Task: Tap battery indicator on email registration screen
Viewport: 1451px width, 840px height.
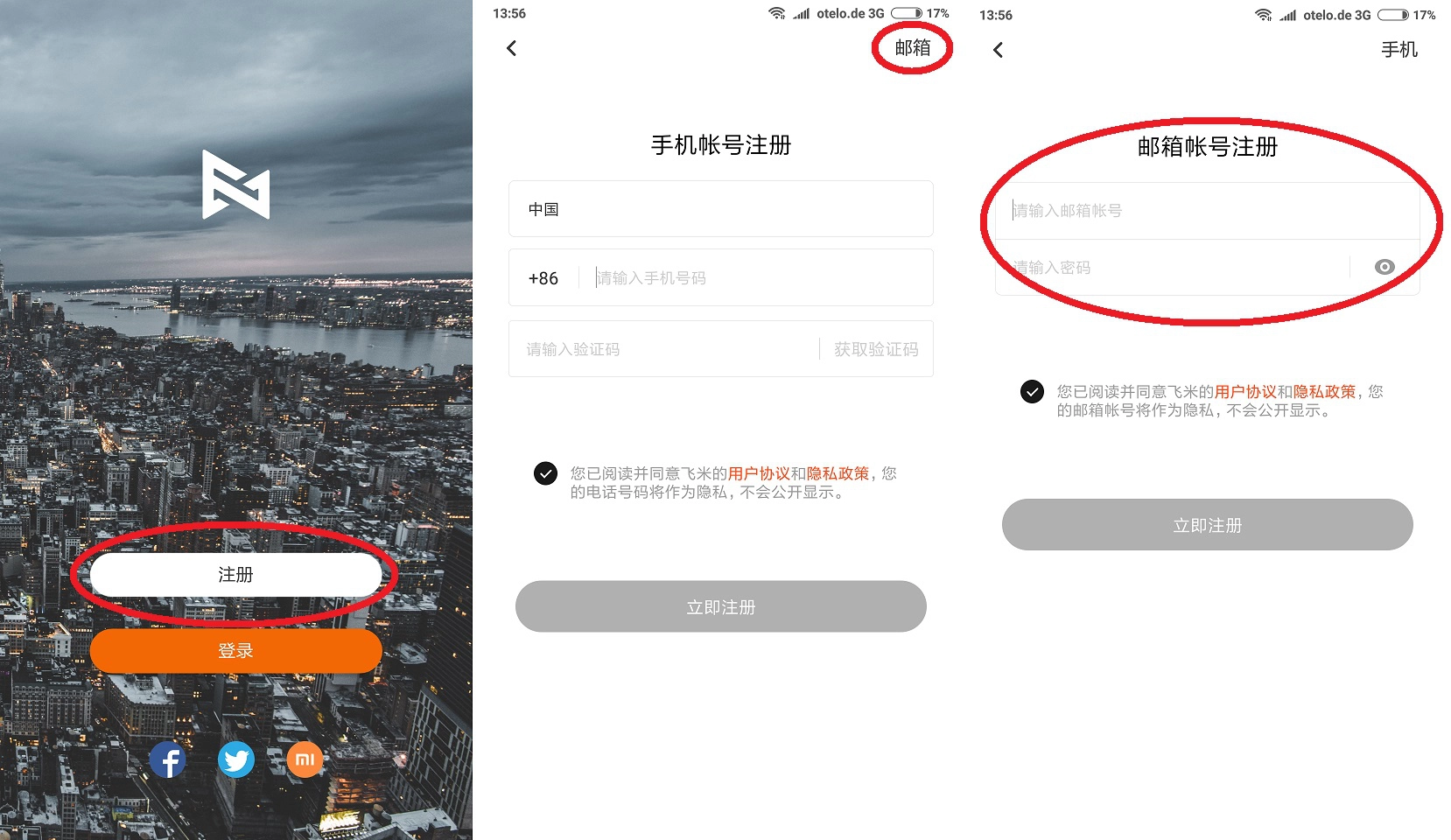Action: [x=1393, y=15]
